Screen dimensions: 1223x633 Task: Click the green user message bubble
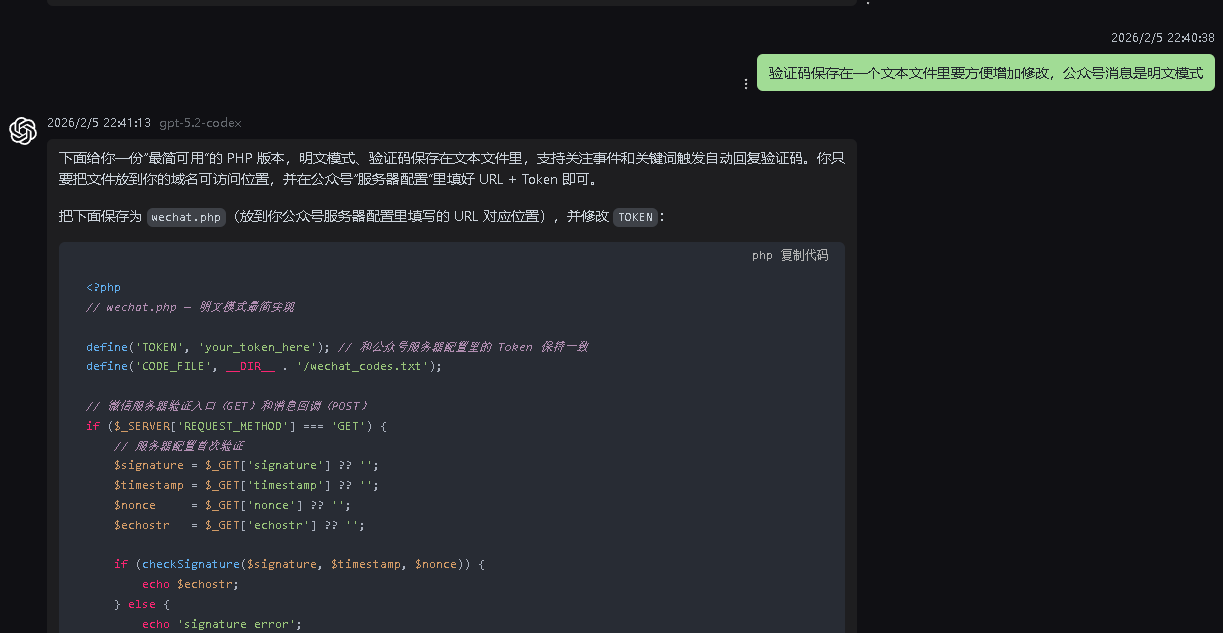point(986,73)
